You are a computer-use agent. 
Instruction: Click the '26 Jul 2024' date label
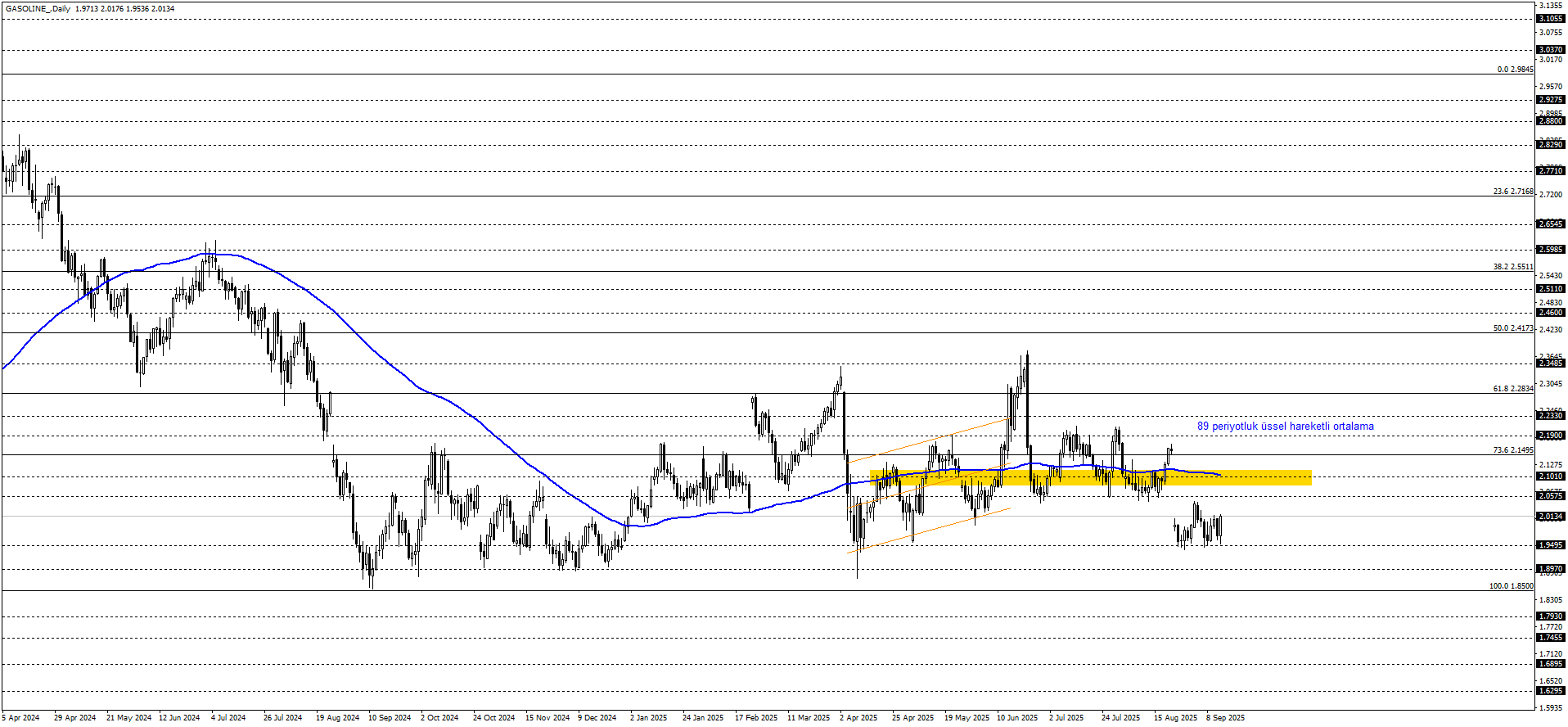click(x=282, y=718)
